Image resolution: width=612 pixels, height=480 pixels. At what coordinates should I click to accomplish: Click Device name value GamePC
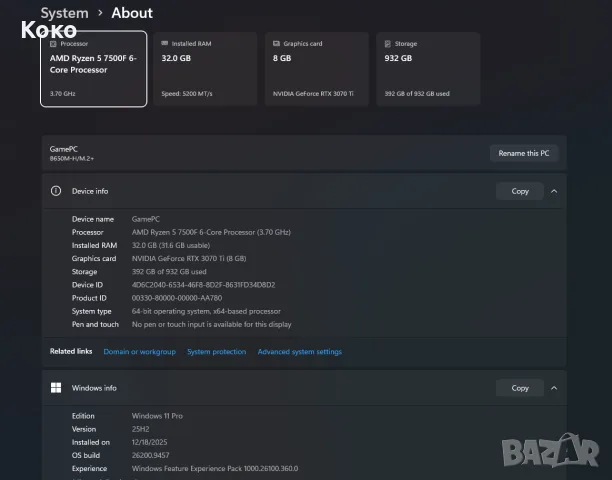(x=146, y=219)
